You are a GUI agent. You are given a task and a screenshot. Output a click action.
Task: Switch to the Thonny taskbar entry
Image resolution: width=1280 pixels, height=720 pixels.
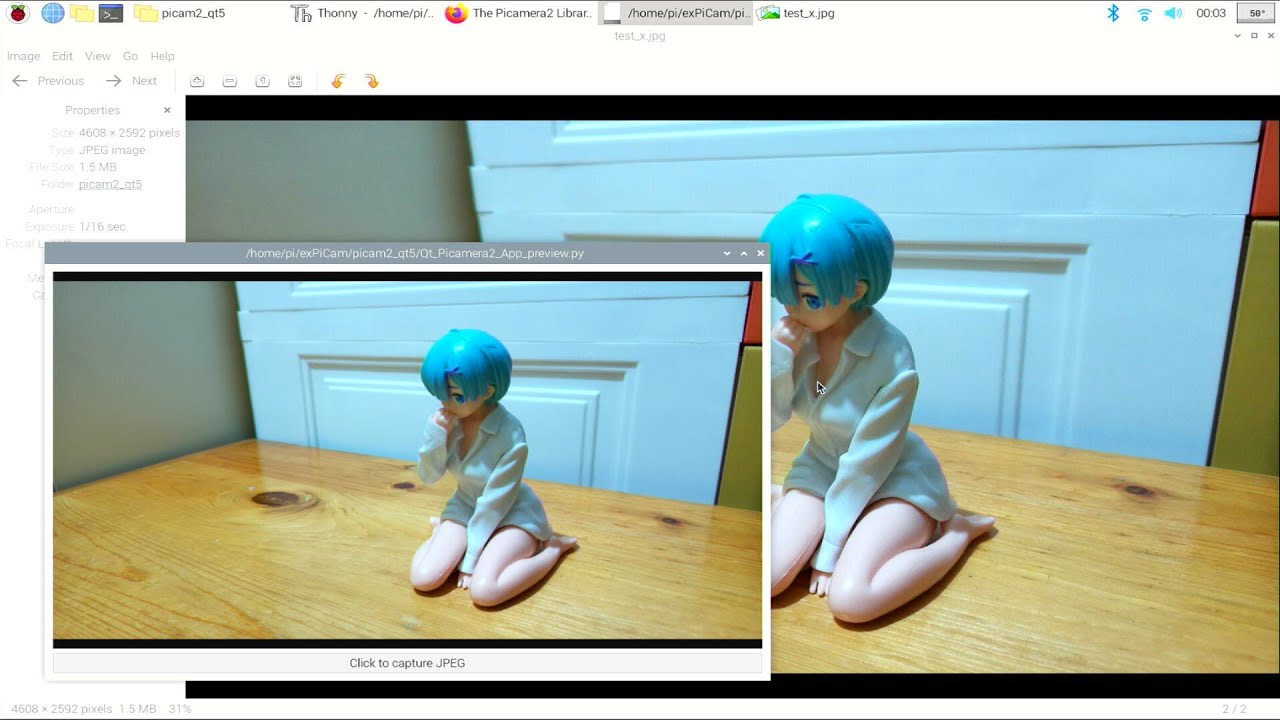click(363, 13)
